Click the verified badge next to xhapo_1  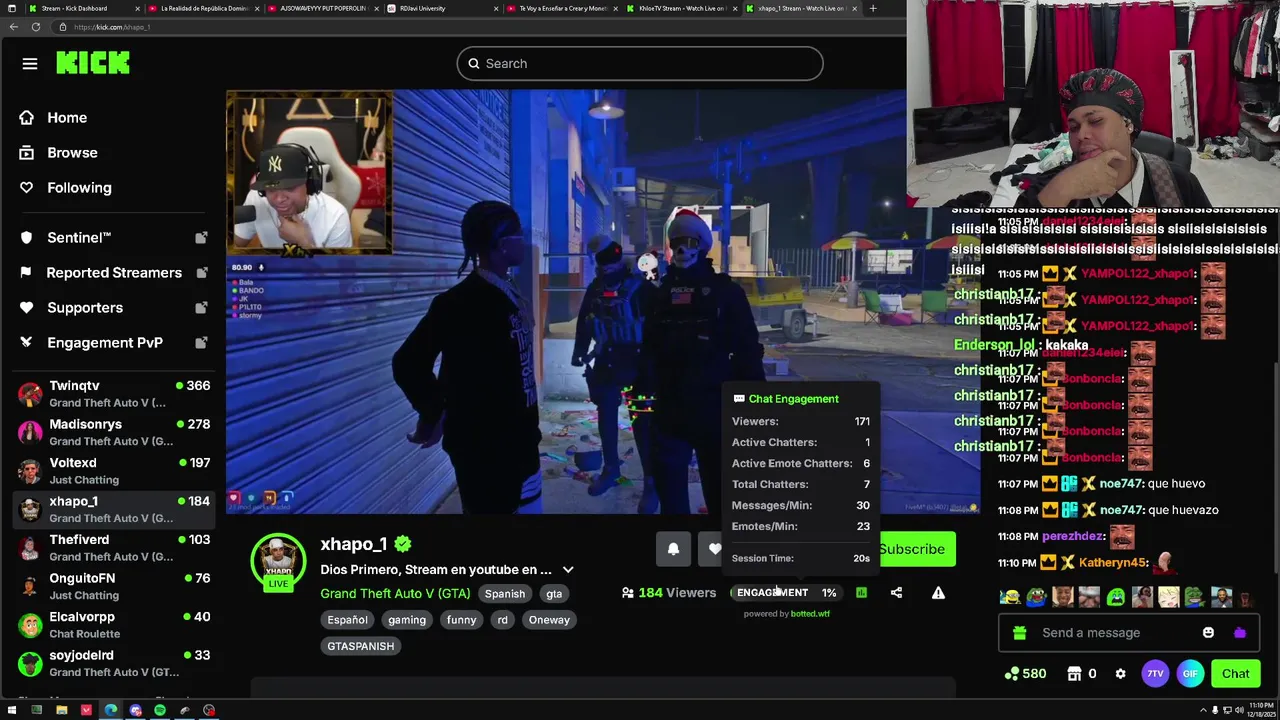pyautogui.click(x=403, y=544)
